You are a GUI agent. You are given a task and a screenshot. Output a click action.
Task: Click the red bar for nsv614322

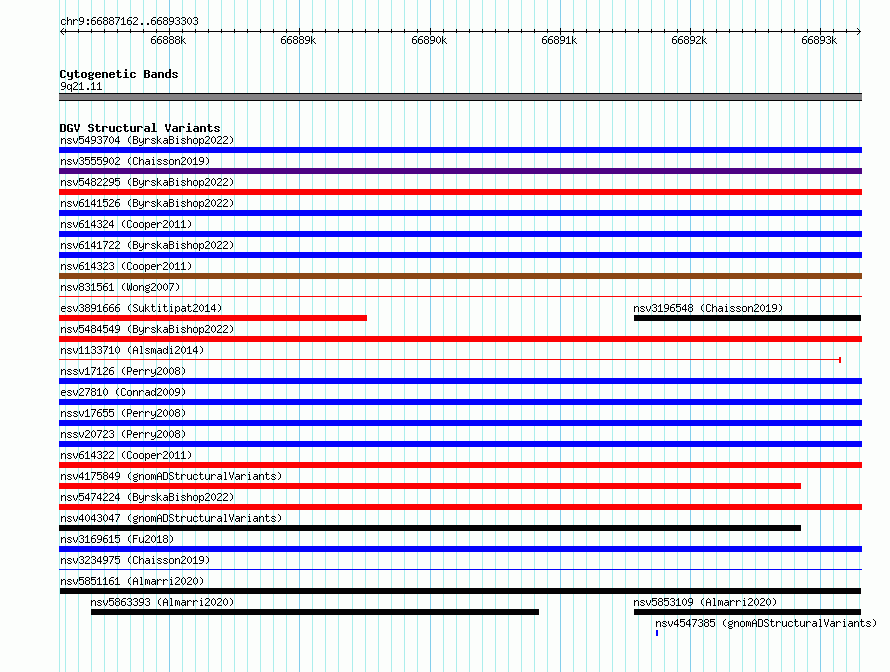[x=460, y=465]
